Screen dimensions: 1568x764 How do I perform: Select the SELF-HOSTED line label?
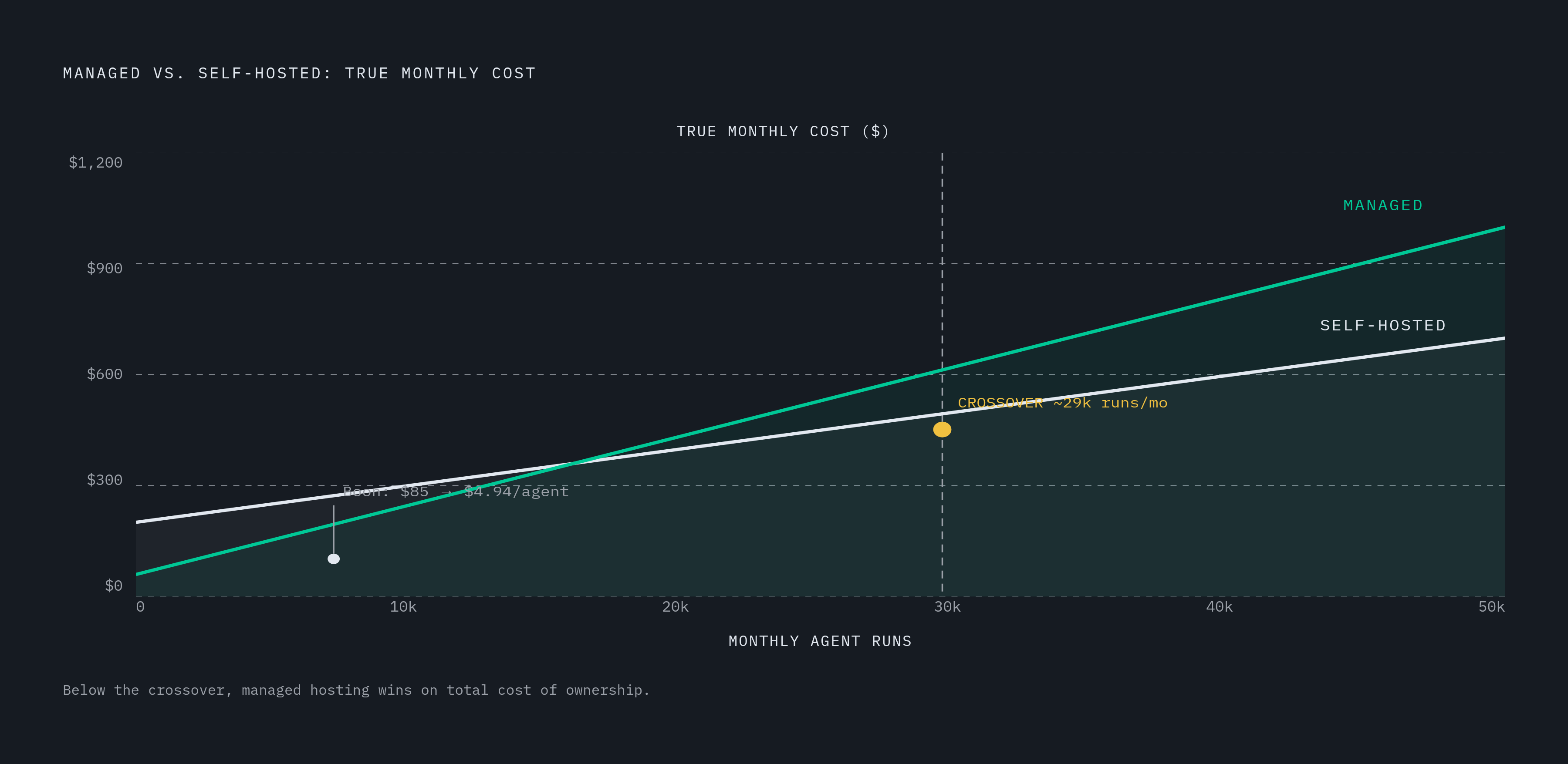tap(1383, 326)
